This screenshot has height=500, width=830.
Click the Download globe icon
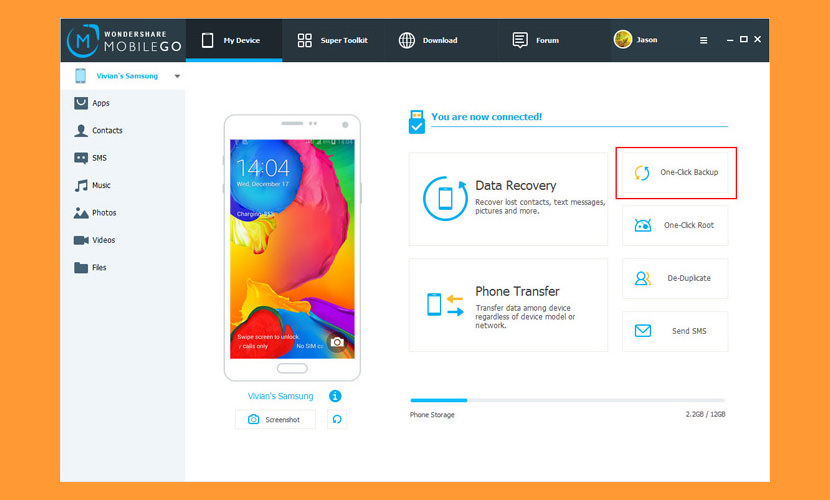407,40
